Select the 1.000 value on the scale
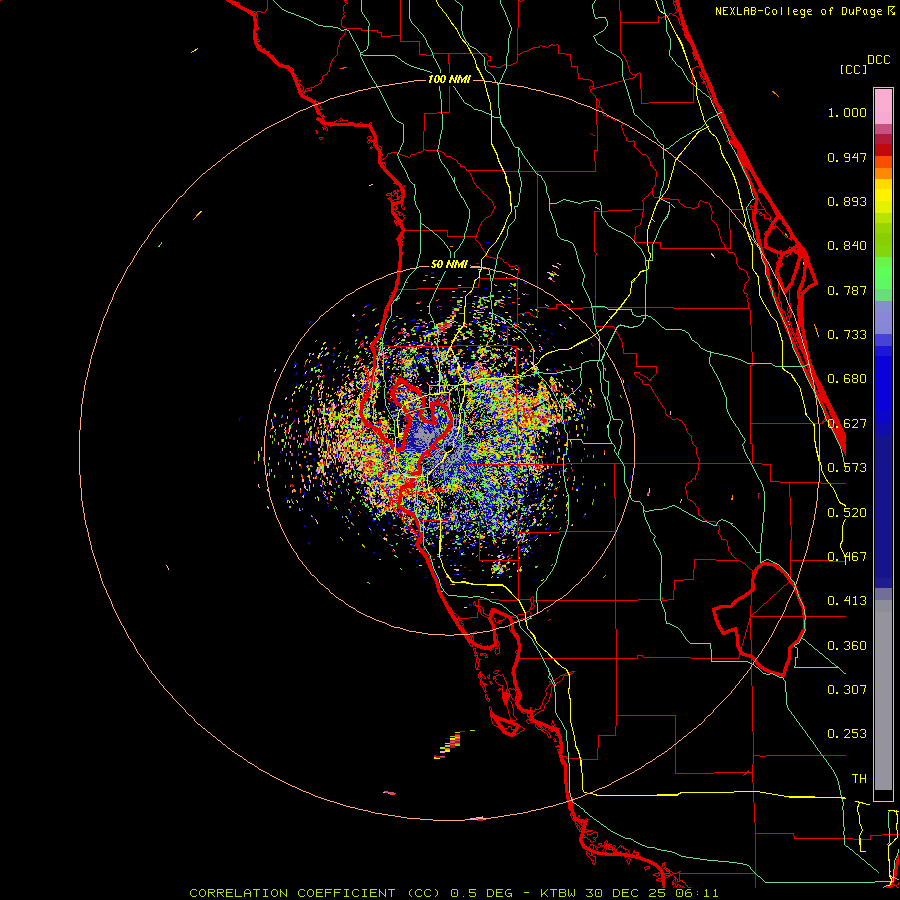Viewport: 900px width, 900px height. (847, 112)
